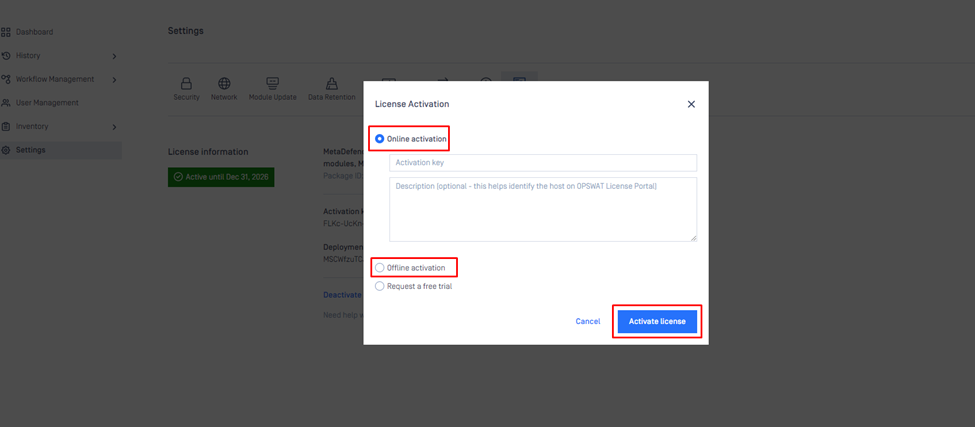
Task: Click the User Management people icon
Action: pyautogui.click(x=6, y=103)
